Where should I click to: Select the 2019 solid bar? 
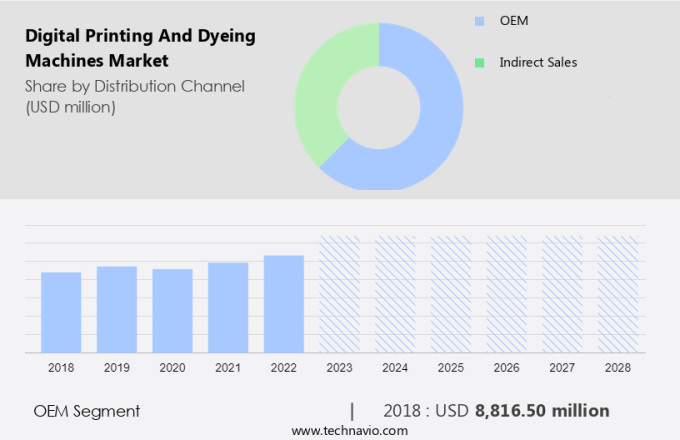[117, 309]
